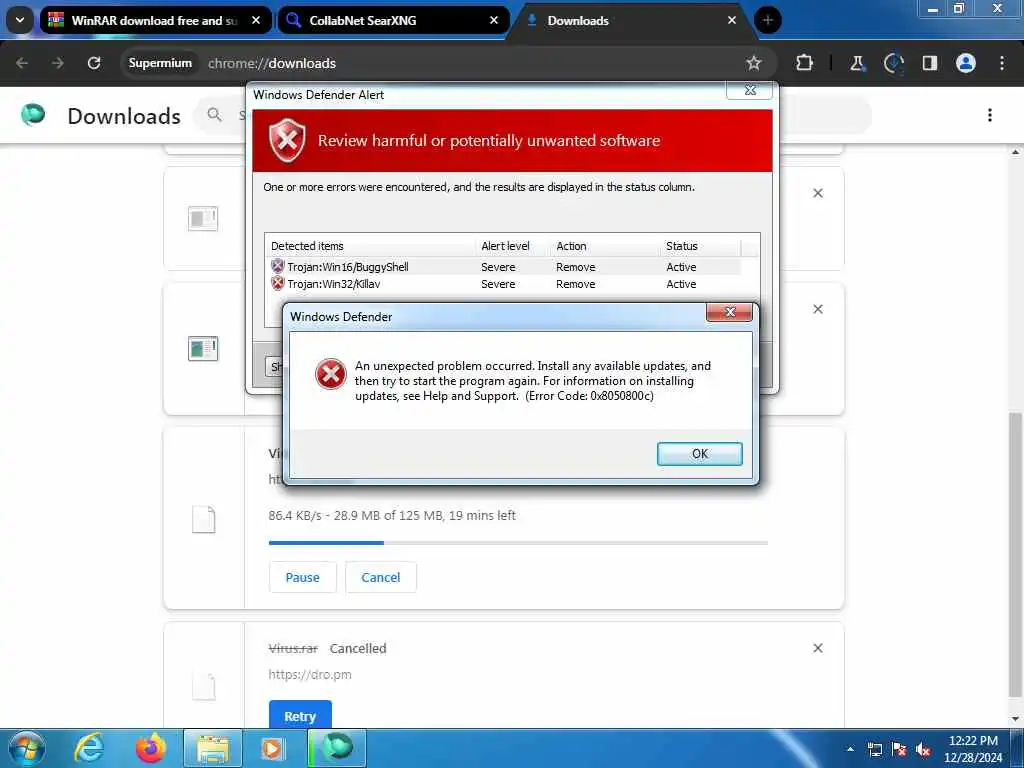The width and height of the screenshot is (1024, 768).
Task: Remove the Virus.rar entry from the list
Action: pyautogui.click(x=818, y=648)
